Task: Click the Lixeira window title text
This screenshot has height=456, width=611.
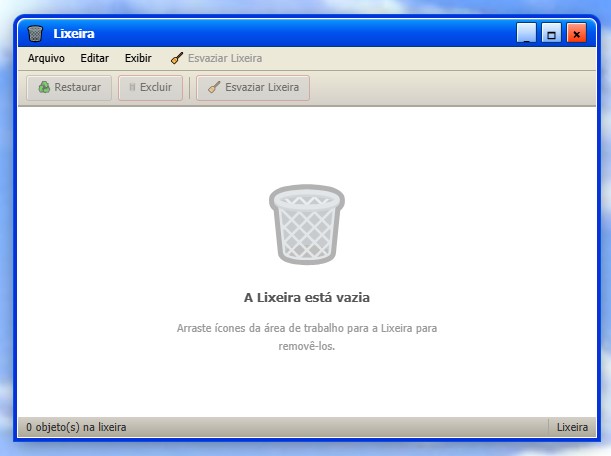Action: point(74,34)
